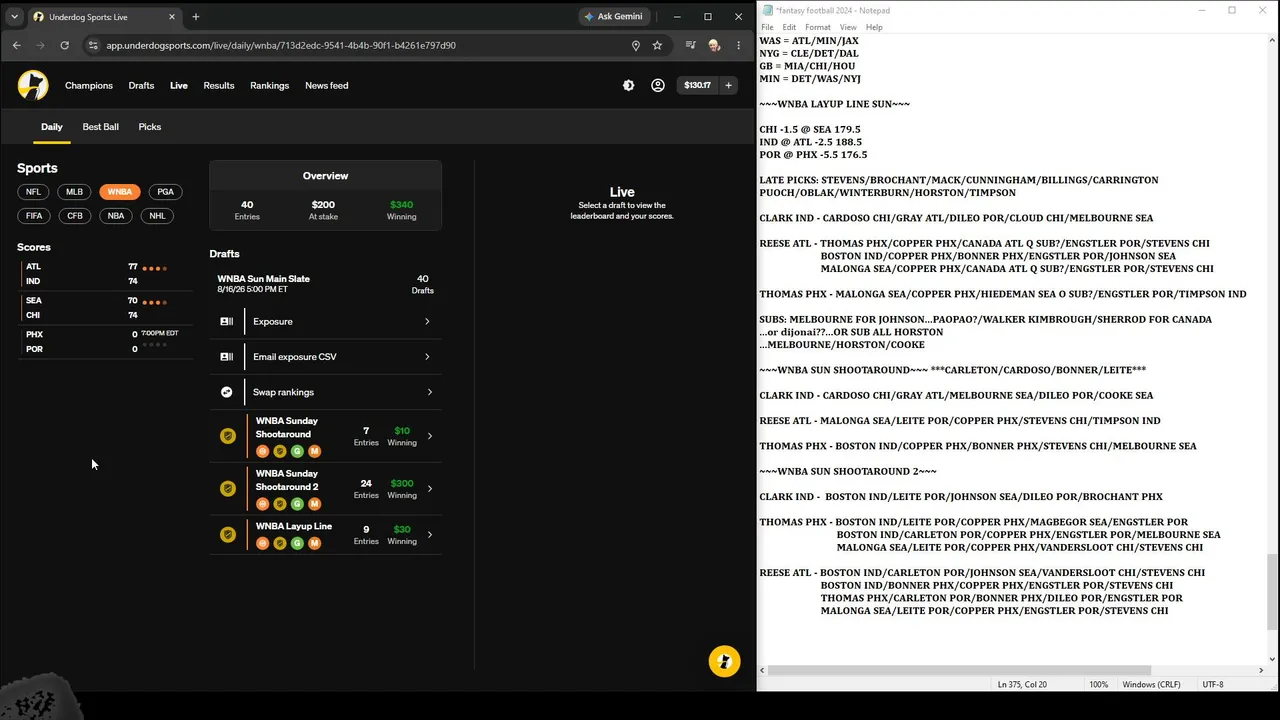Click Ask Gemini button
Viewport: 1280px width, 720px height.
[615, 17]
